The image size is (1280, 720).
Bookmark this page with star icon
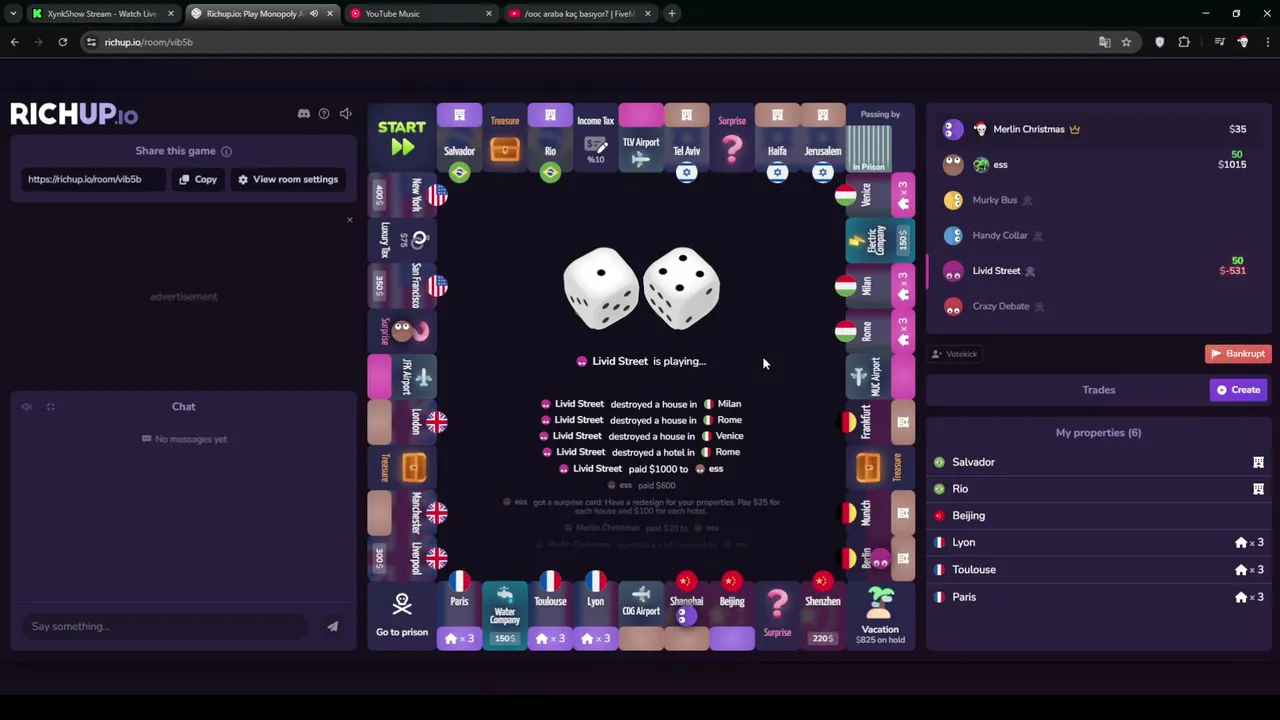1126,42
